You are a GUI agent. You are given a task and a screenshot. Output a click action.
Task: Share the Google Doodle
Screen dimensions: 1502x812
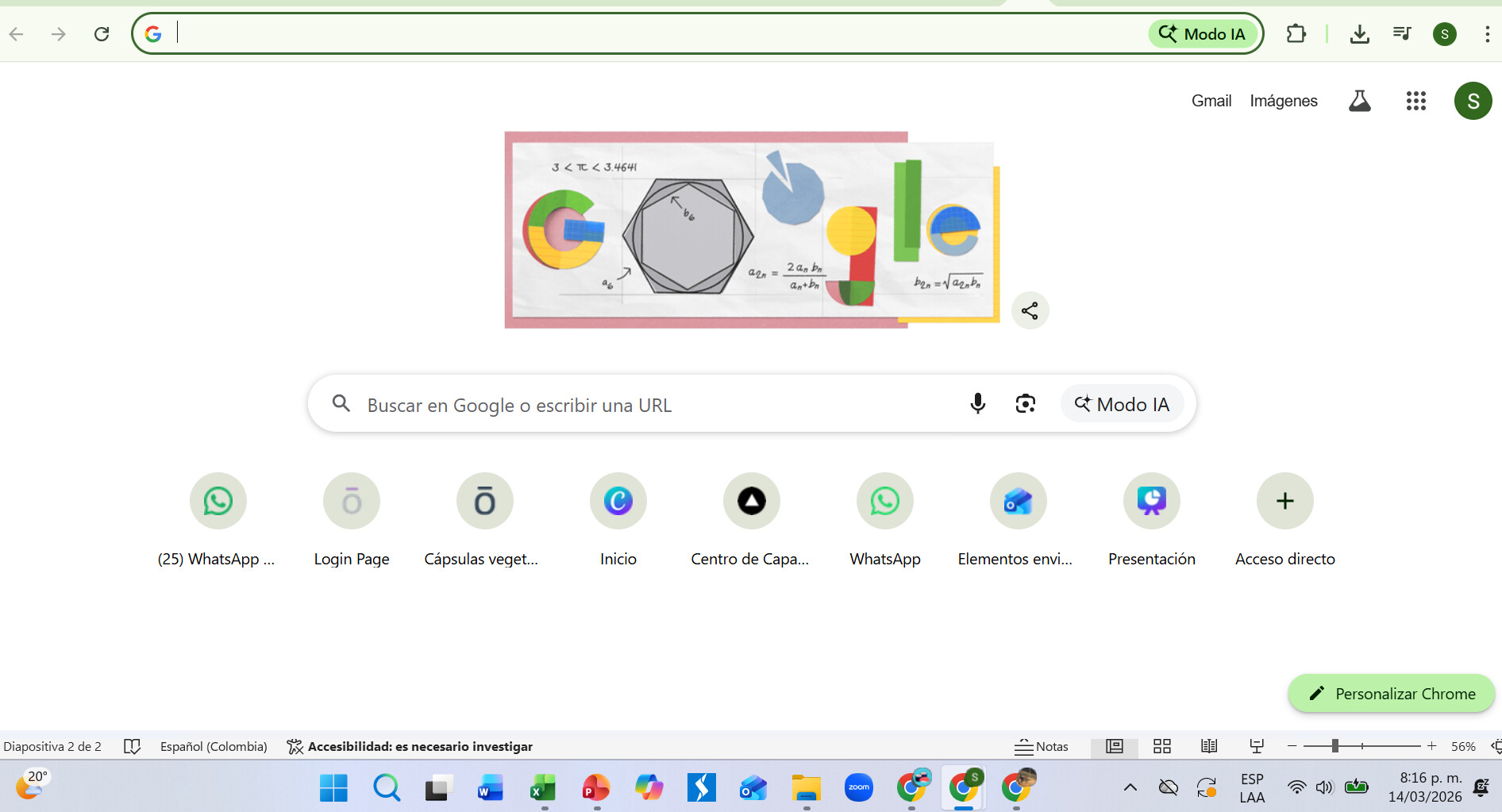(x=1030, y=310)
